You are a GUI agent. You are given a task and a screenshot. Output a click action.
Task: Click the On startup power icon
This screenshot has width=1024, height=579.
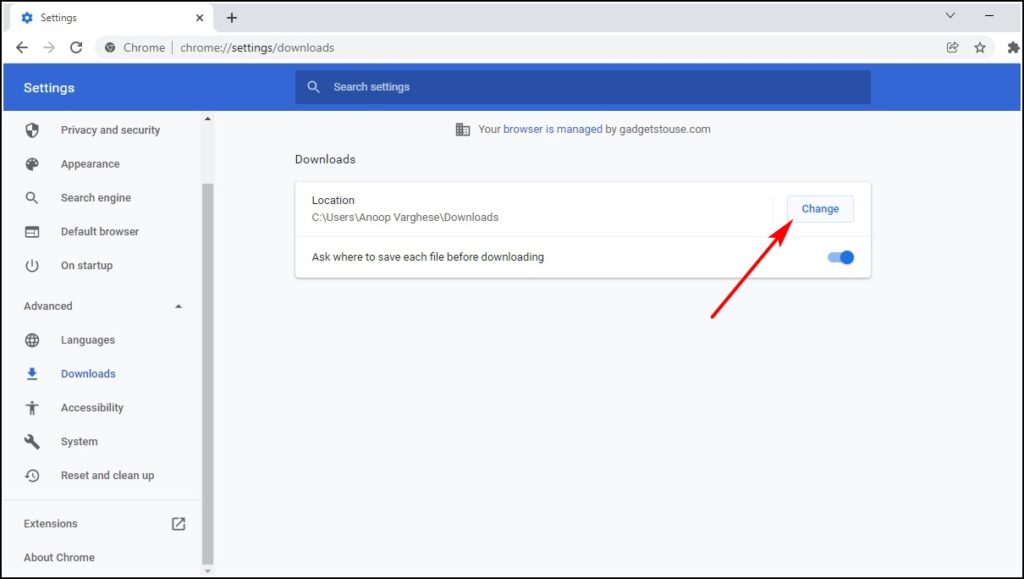coord(32,266)
